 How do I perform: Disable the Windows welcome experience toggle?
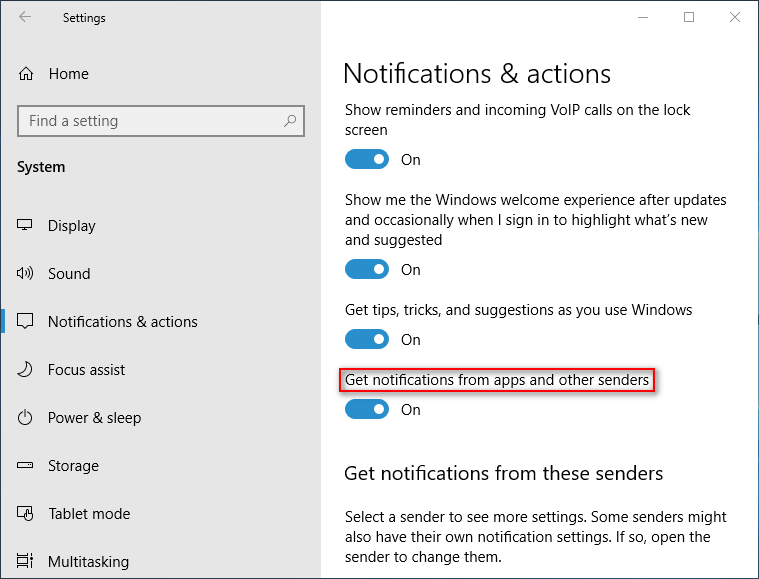click(367, 270)
